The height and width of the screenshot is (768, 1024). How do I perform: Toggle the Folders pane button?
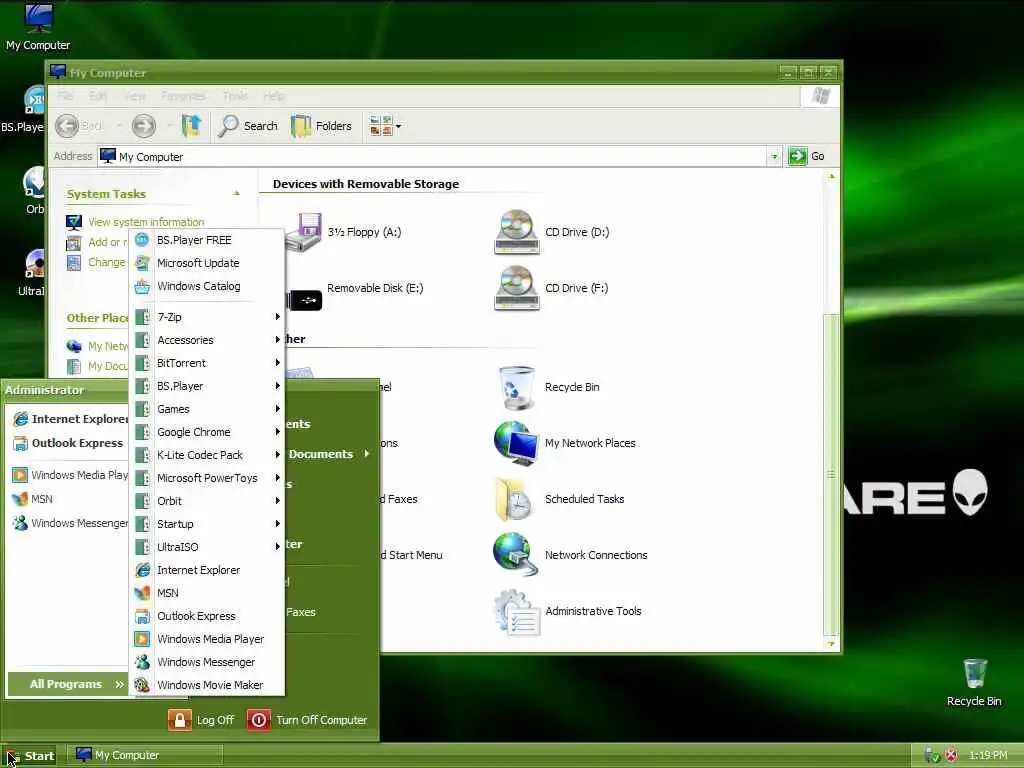(x=321, y=125)
